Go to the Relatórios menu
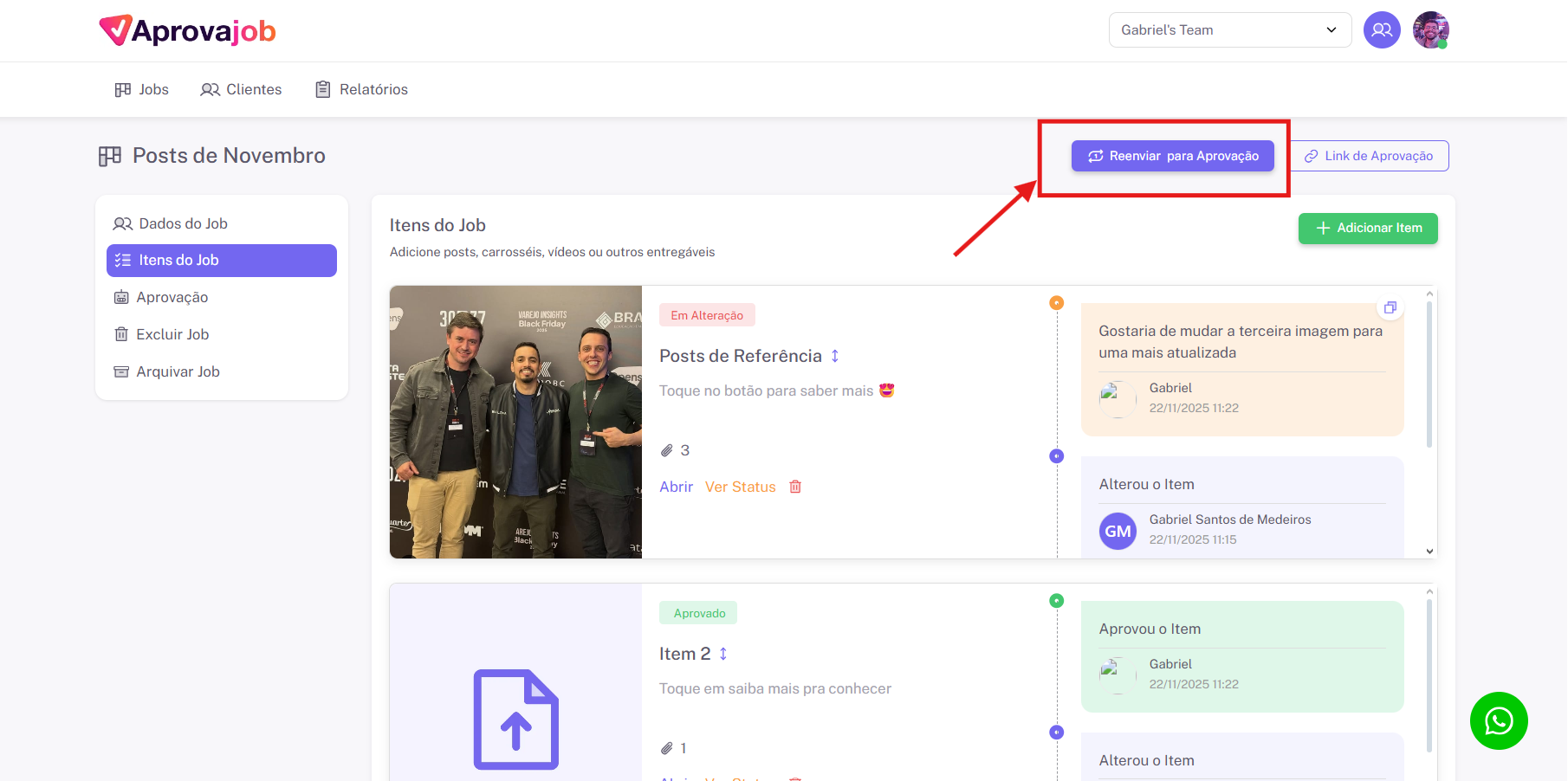Image resolution: width=1568 pixels, height=781 pixels. pos(361,89)
